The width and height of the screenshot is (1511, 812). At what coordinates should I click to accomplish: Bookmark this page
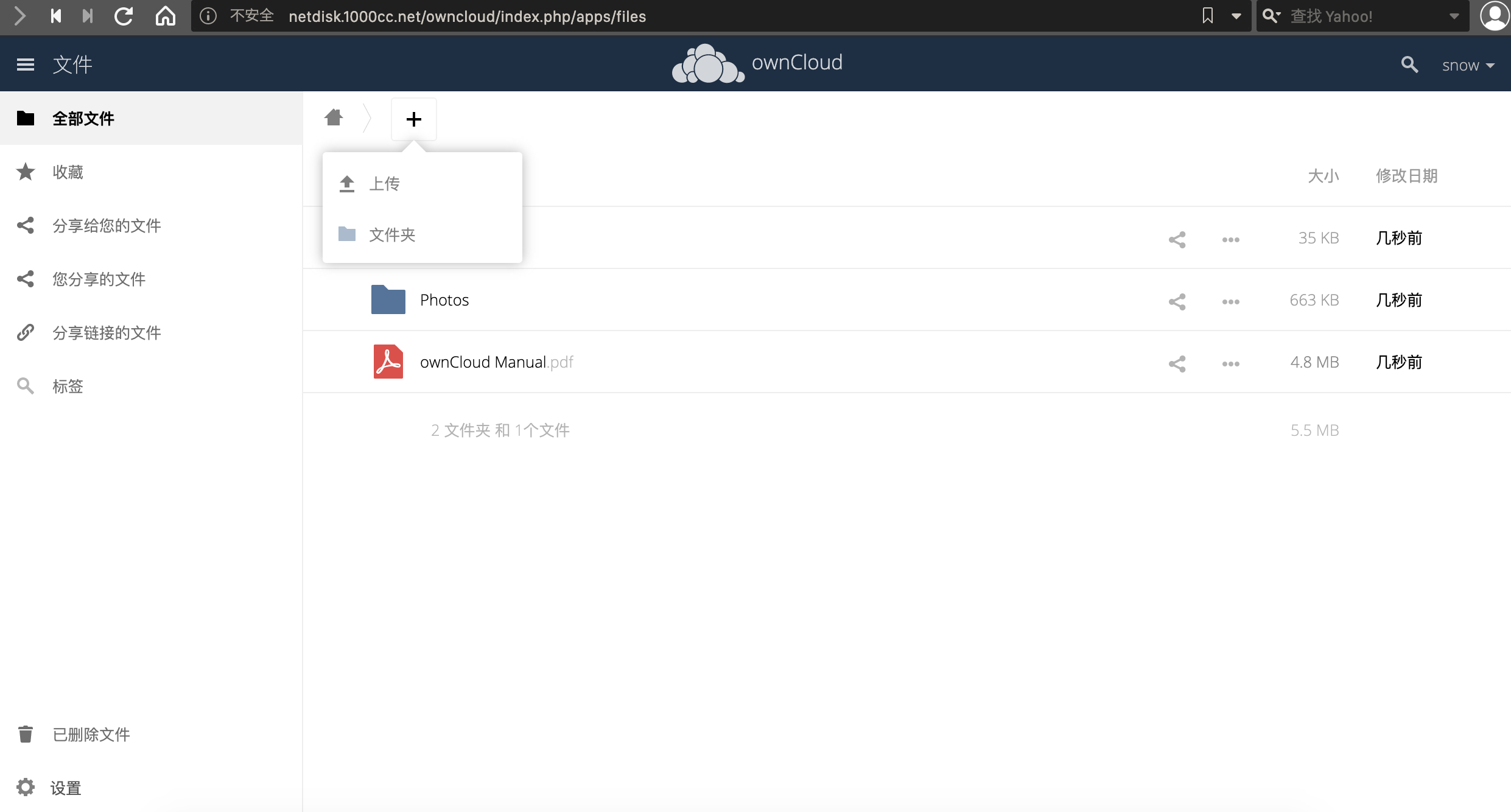pyautogui.click(x=1208, y=16)
